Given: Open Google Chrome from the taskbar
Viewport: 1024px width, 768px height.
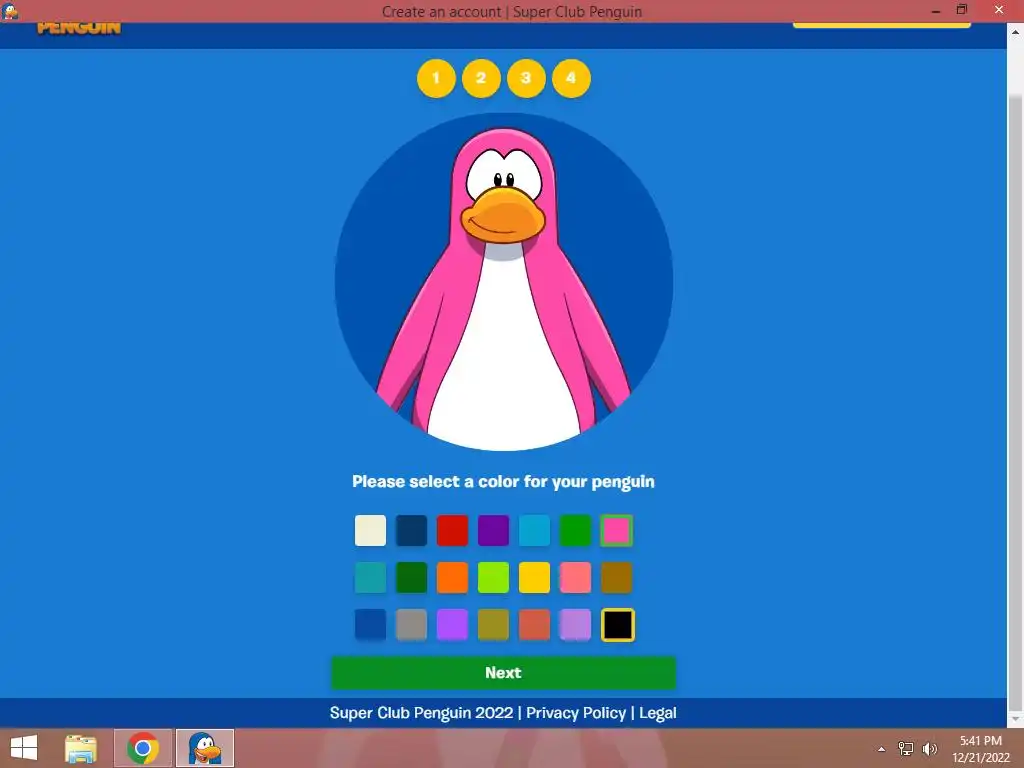Looking at the screenshot, I should (143, 748).
